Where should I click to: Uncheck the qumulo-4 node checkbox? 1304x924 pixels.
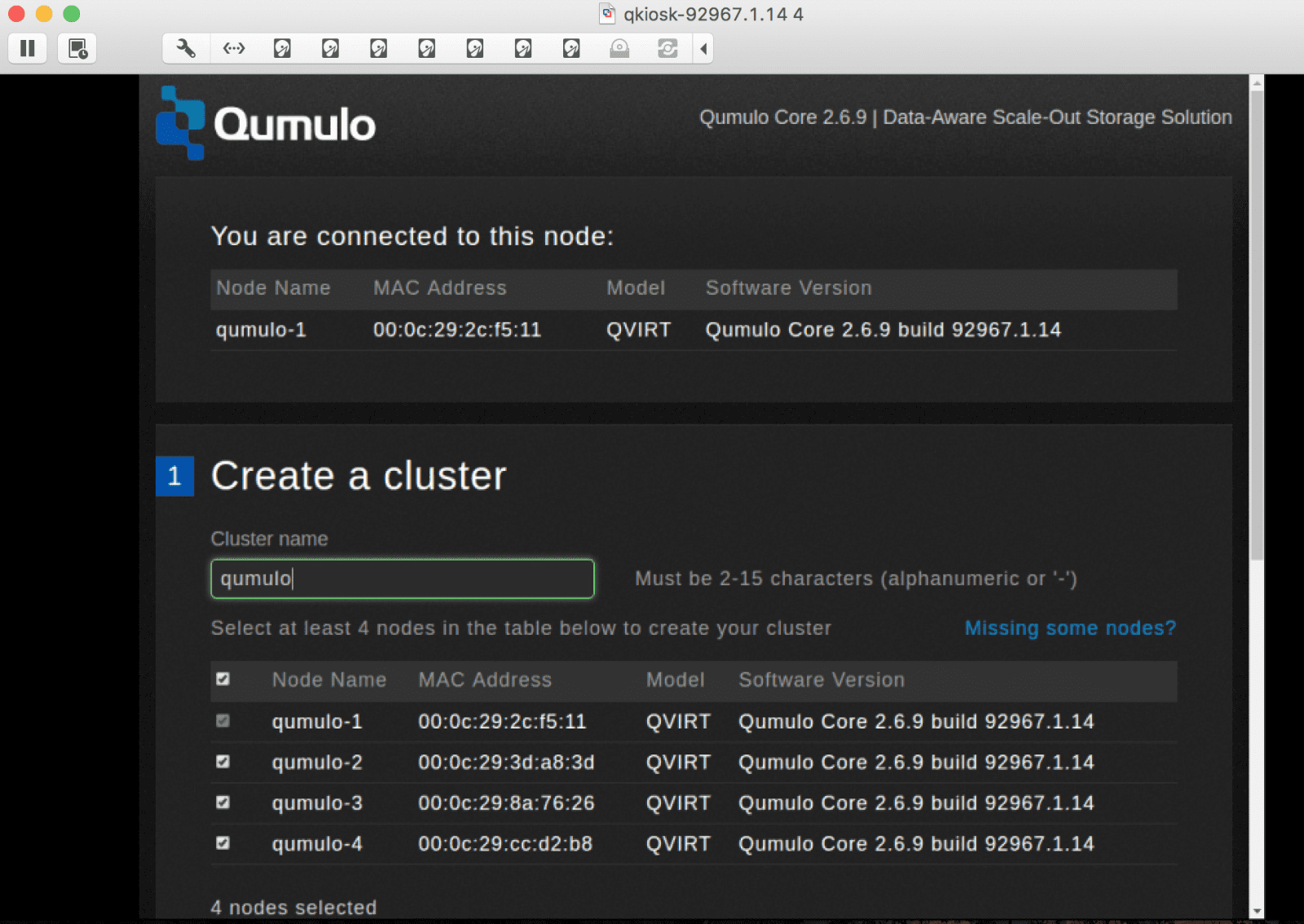(222, 843)
